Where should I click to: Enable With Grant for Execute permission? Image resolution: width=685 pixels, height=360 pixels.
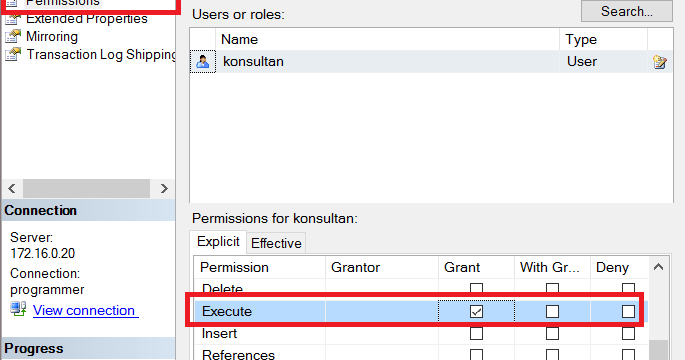(552, 312)
